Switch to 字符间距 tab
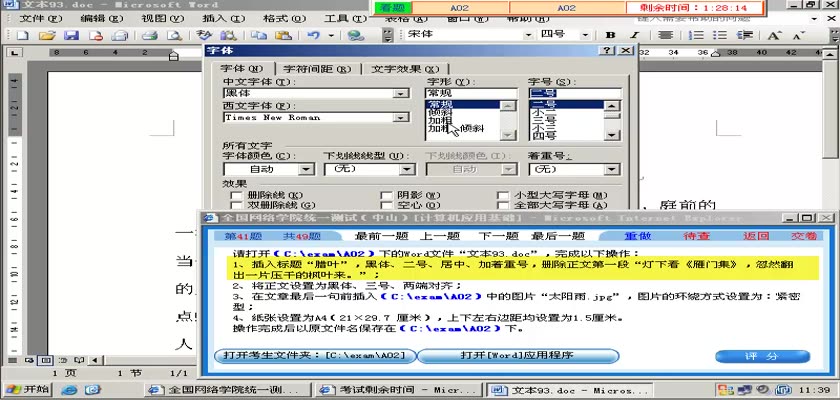Image resolution: width=840 pixels, height=400 pixels. click(x=317, y=69)
